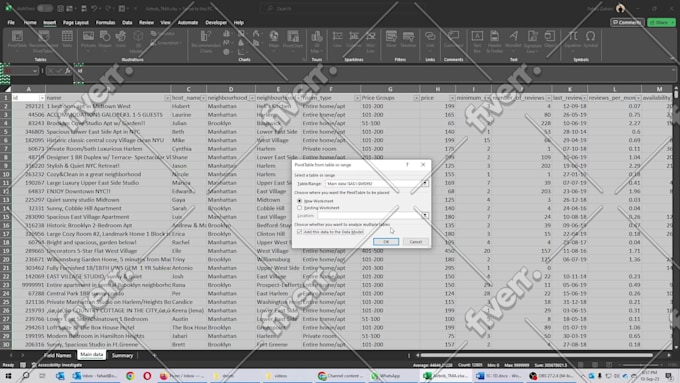
Task: Insert a Win/Loss sparkline
Action: point(370,40)
